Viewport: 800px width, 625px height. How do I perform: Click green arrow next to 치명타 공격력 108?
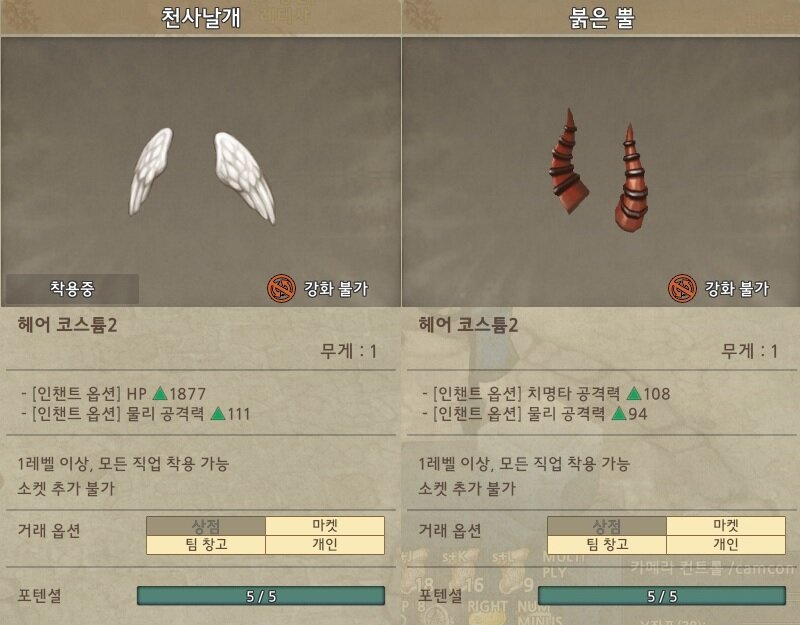pos(634,393)
